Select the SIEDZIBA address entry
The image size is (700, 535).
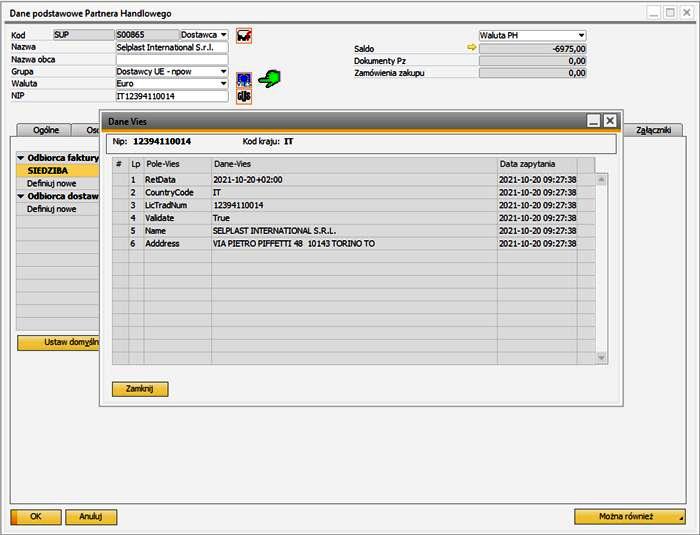[58, 171]
